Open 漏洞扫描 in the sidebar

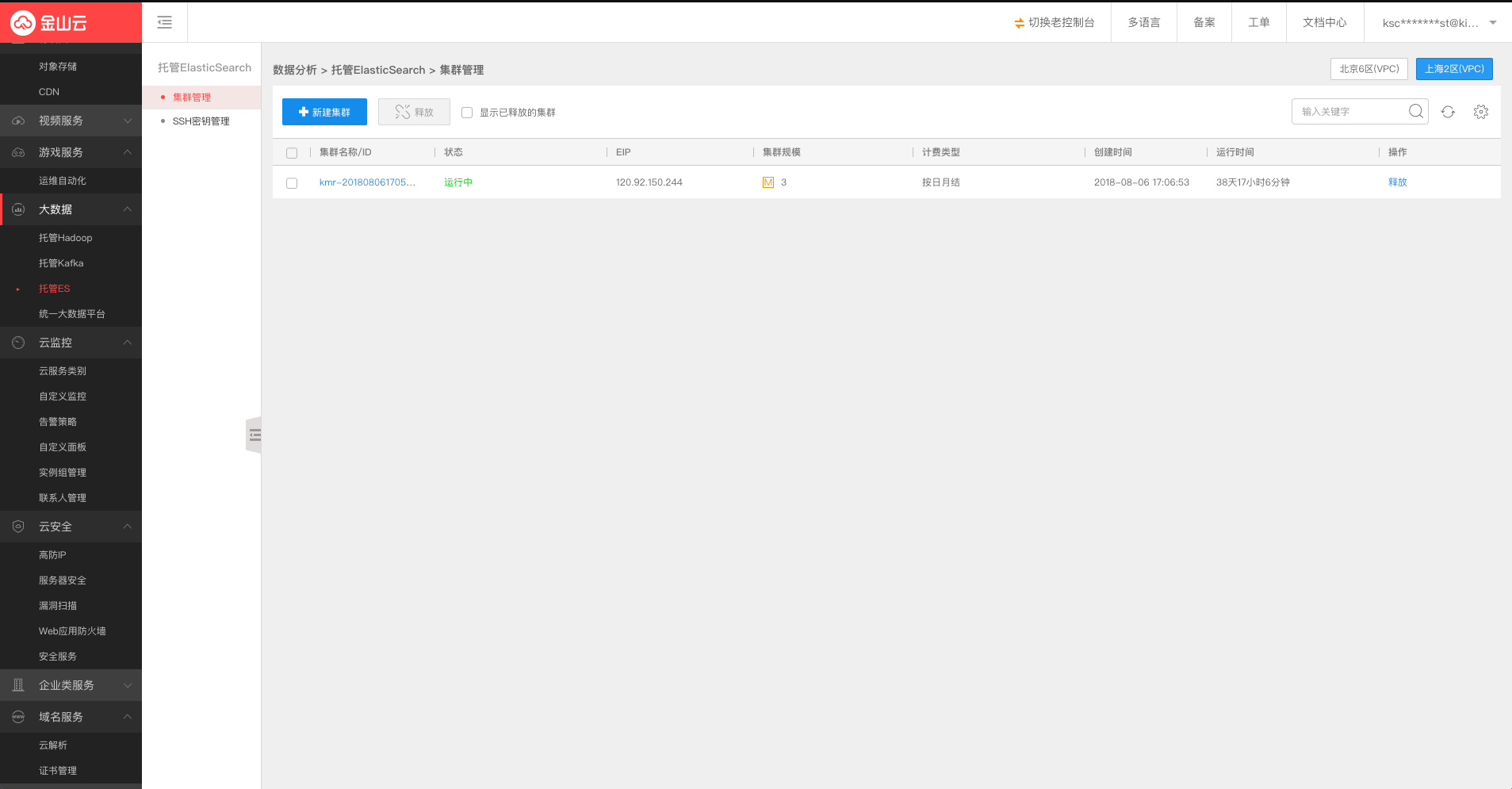pos(58,606)
